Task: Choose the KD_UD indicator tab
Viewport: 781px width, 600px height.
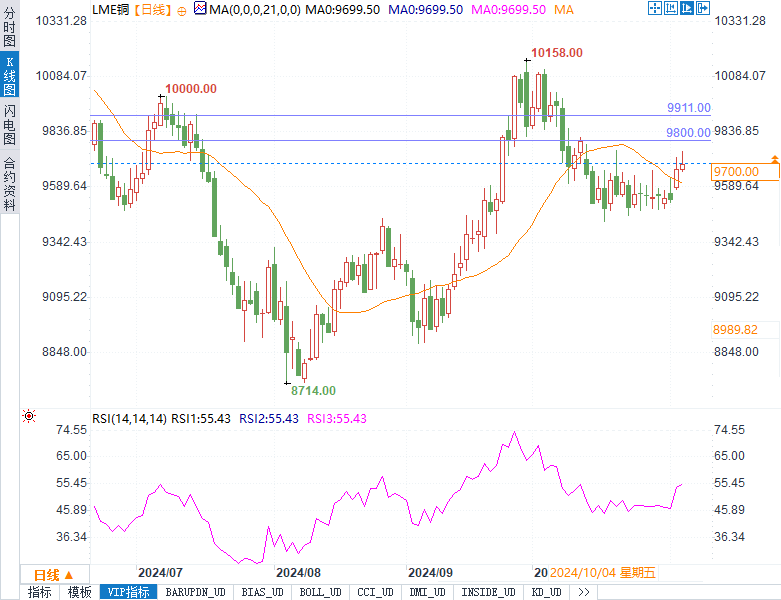Action: 547,592
